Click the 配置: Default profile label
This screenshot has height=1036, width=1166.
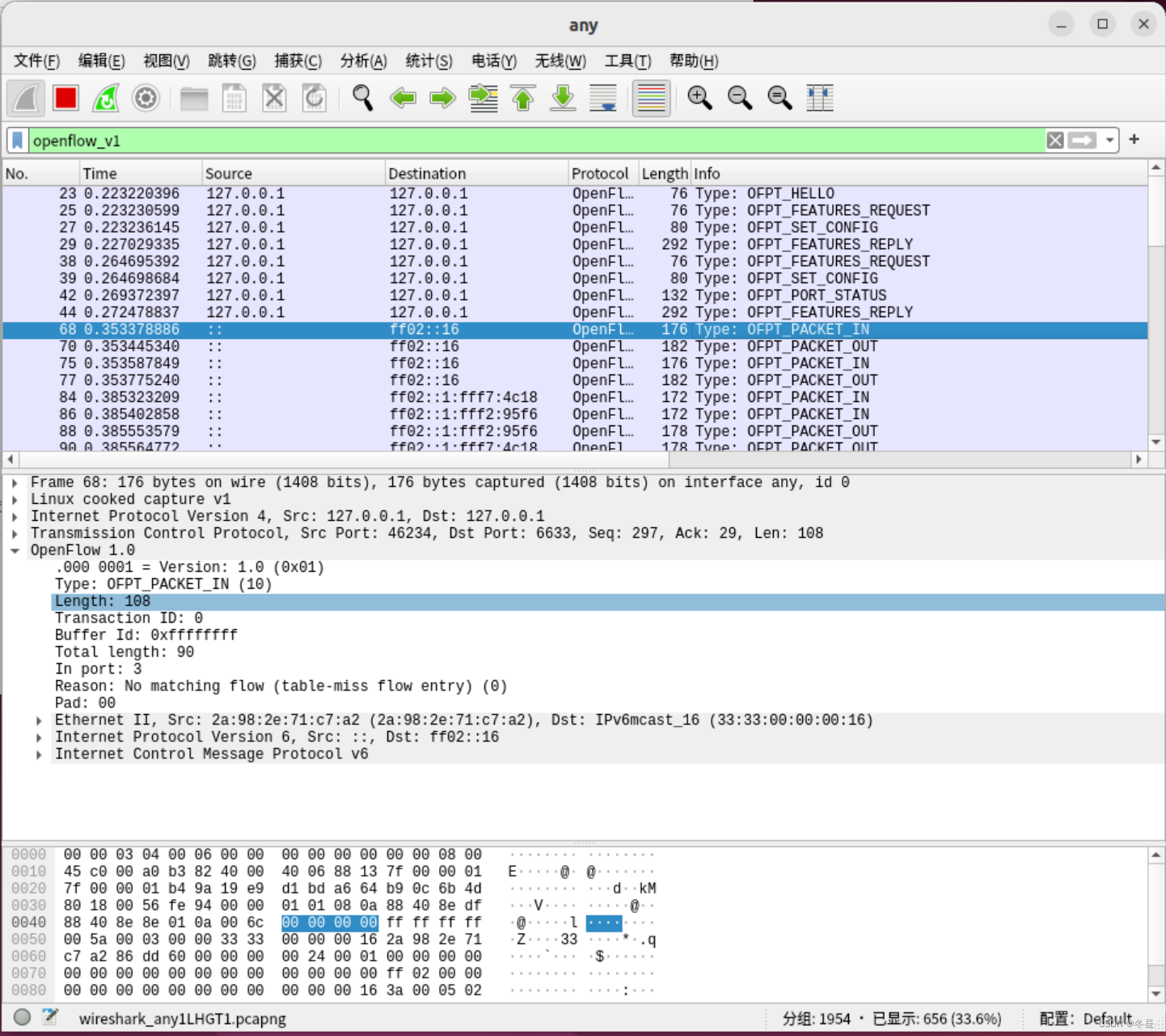pyautogui.click(x=1085, y=1019)
